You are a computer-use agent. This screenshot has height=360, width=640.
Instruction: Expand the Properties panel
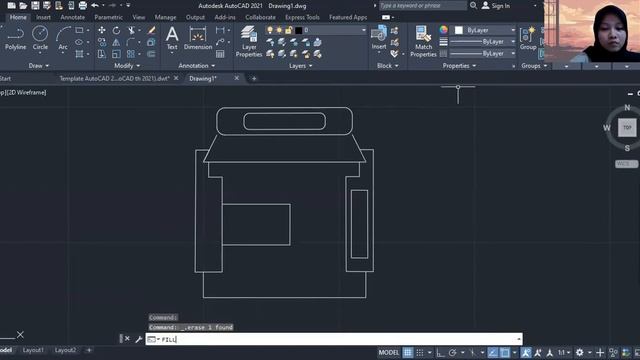tap(460, 66)
